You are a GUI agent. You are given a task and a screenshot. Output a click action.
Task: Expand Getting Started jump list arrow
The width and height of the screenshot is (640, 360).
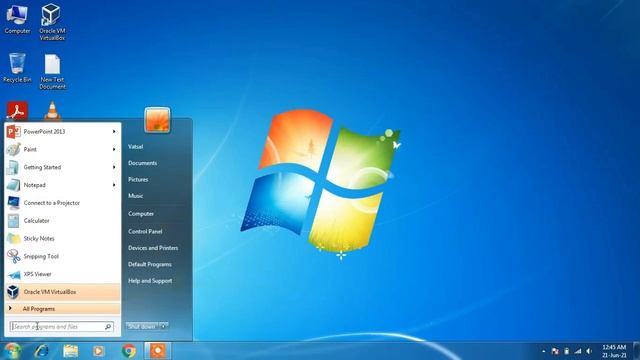pos(114,167)
